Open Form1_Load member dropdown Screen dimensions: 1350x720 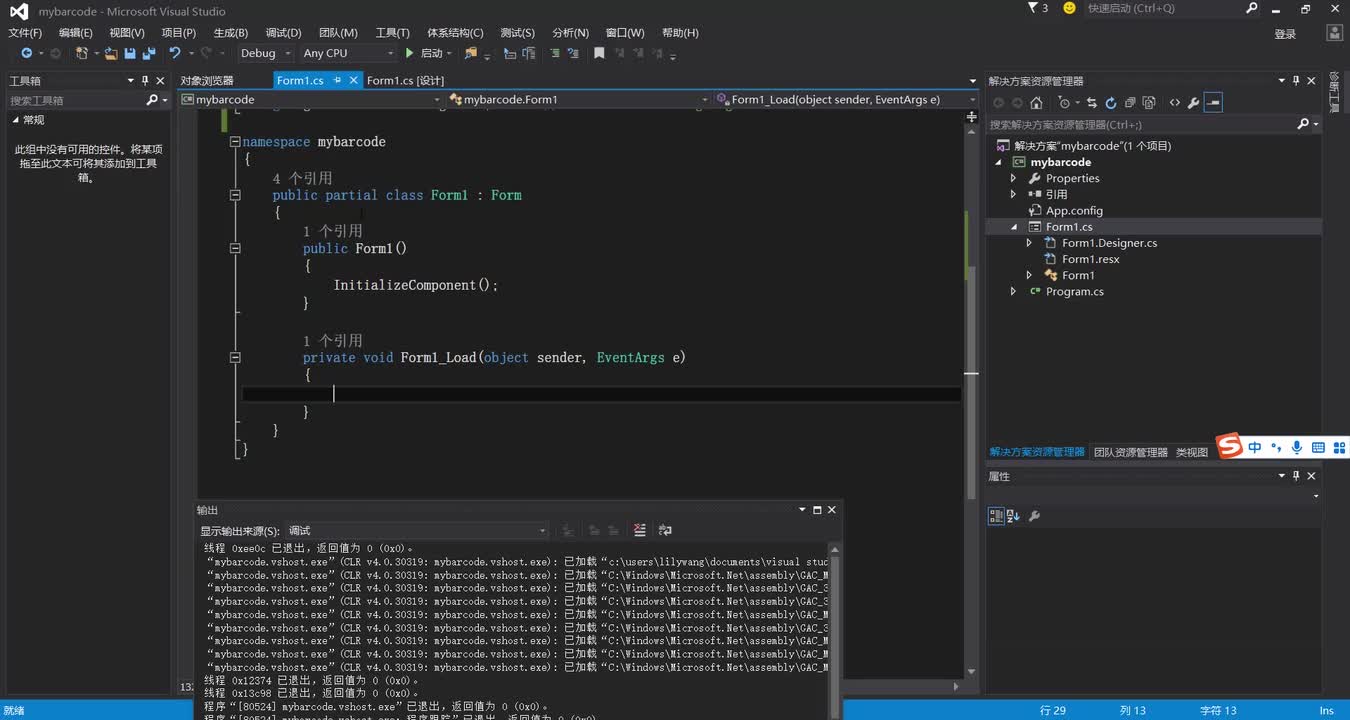pos(847,99)
